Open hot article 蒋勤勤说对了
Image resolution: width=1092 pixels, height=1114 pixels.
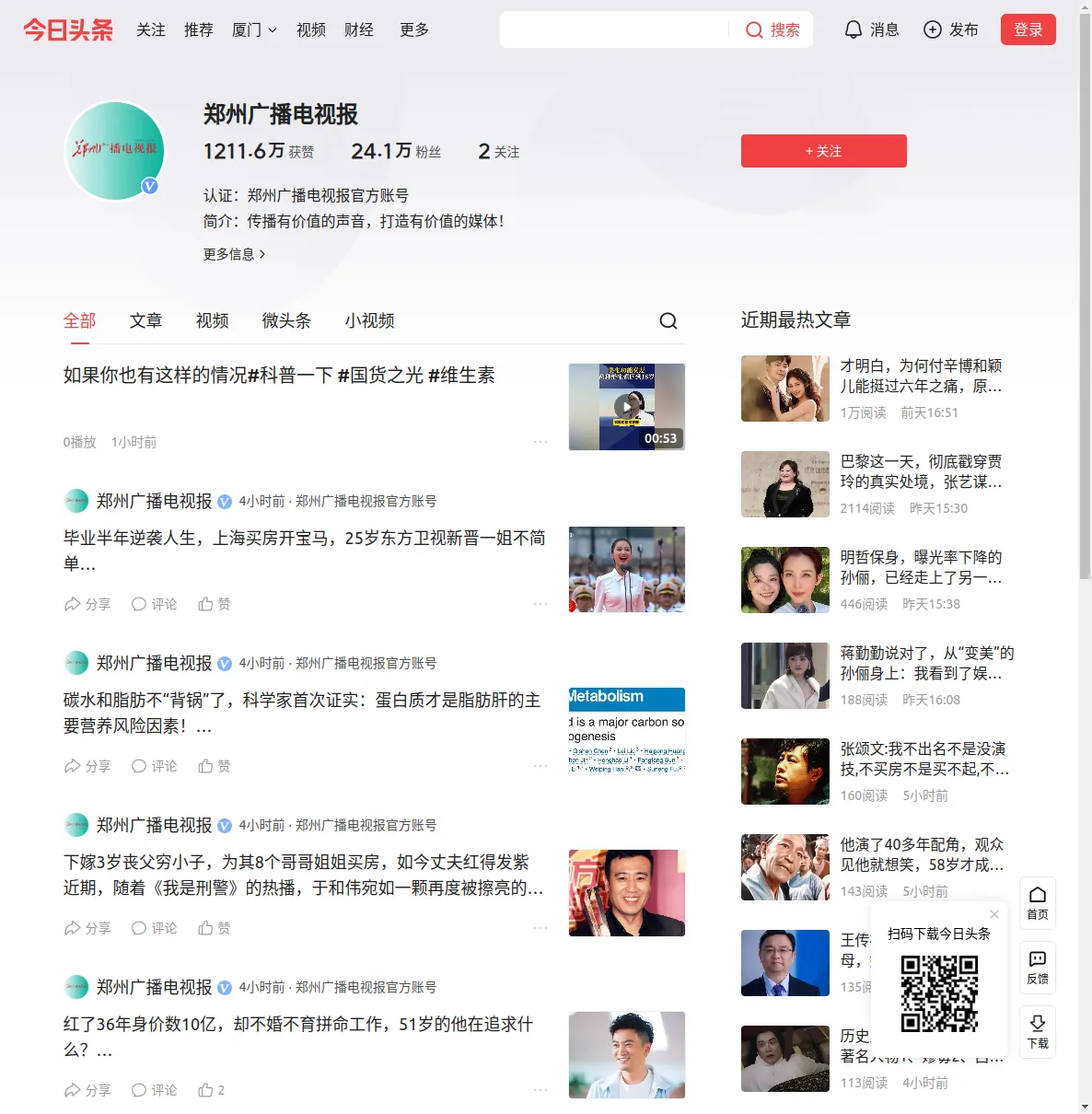(927, 663)
